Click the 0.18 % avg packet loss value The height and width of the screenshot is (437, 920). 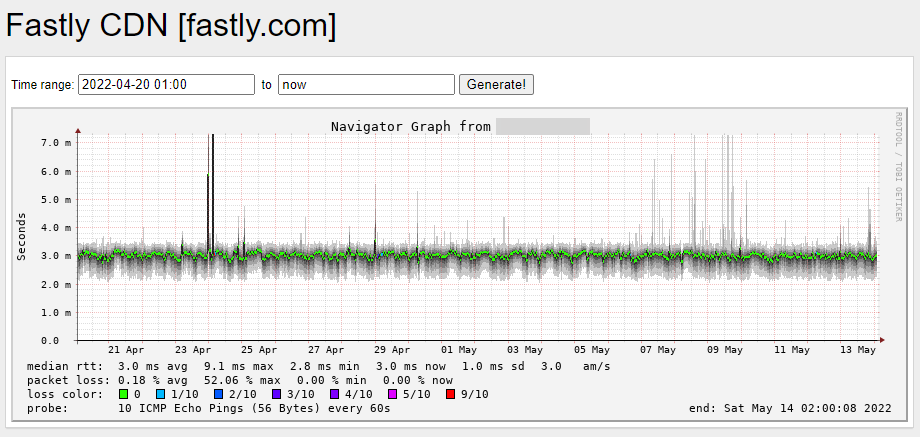[153, 380]
